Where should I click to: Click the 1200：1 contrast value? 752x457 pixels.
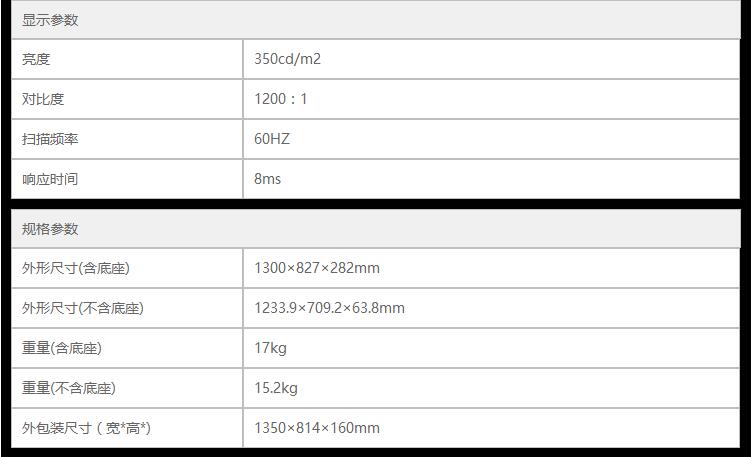click(281, 99)
